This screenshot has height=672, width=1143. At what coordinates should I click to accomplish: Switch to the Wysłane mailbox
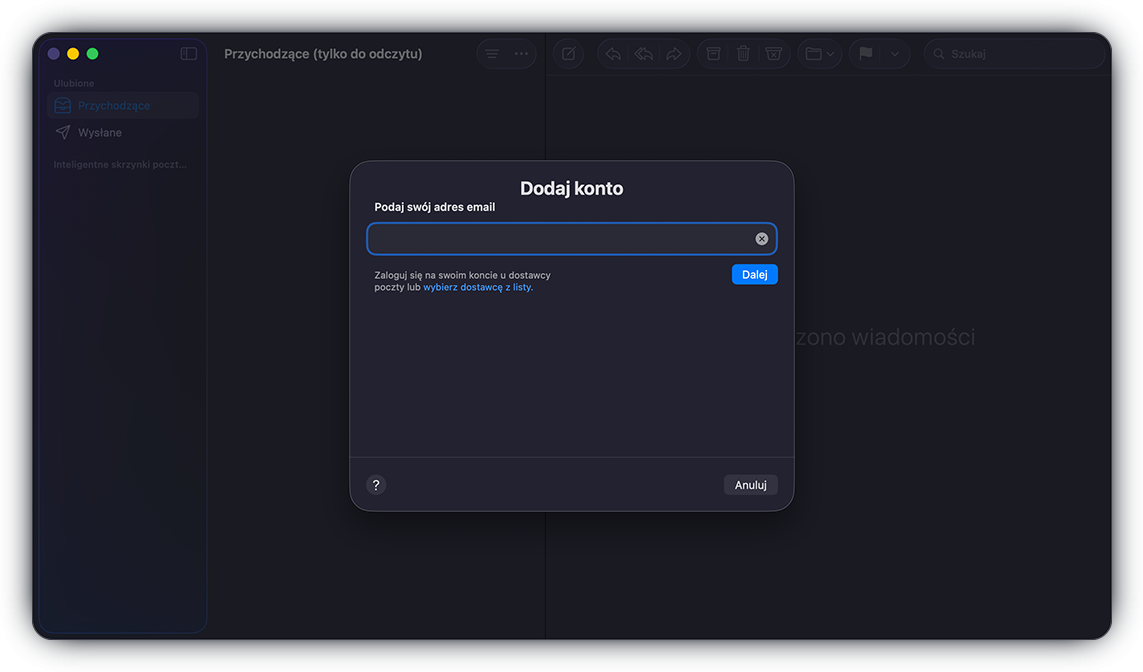click(101, 131)
